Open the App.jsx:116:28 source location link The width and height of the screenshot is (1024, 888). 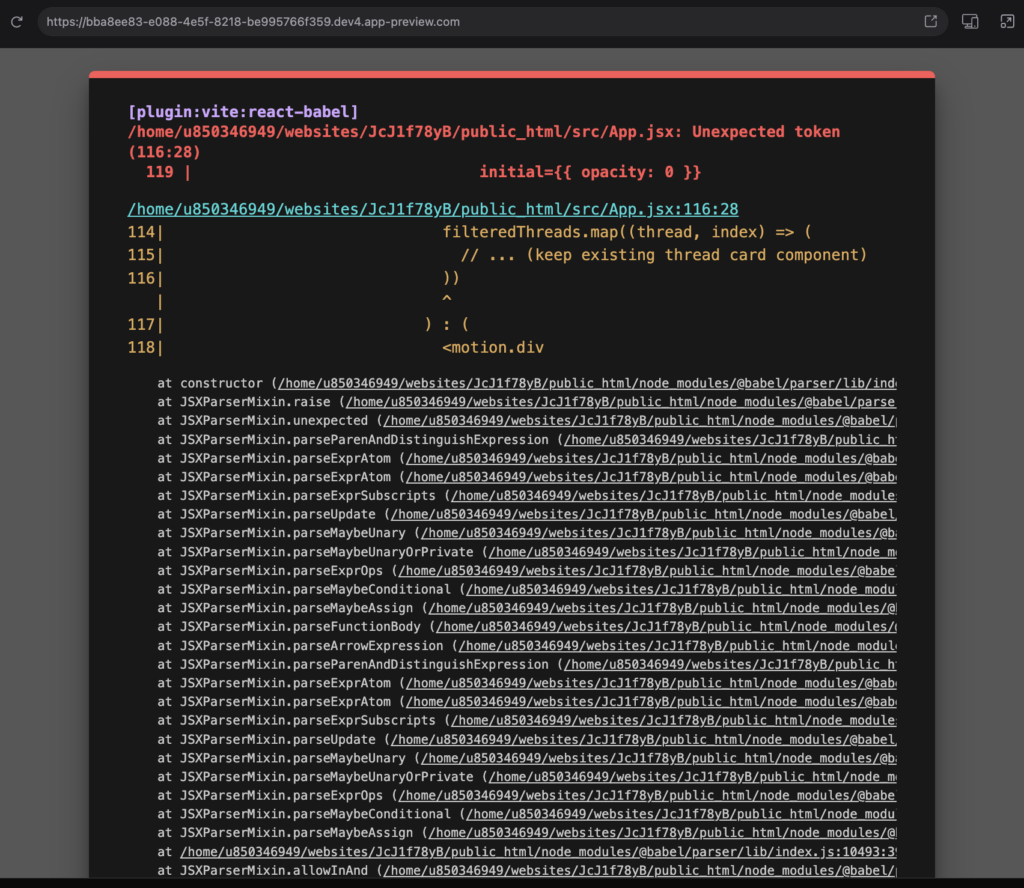(x=434, y=209)
